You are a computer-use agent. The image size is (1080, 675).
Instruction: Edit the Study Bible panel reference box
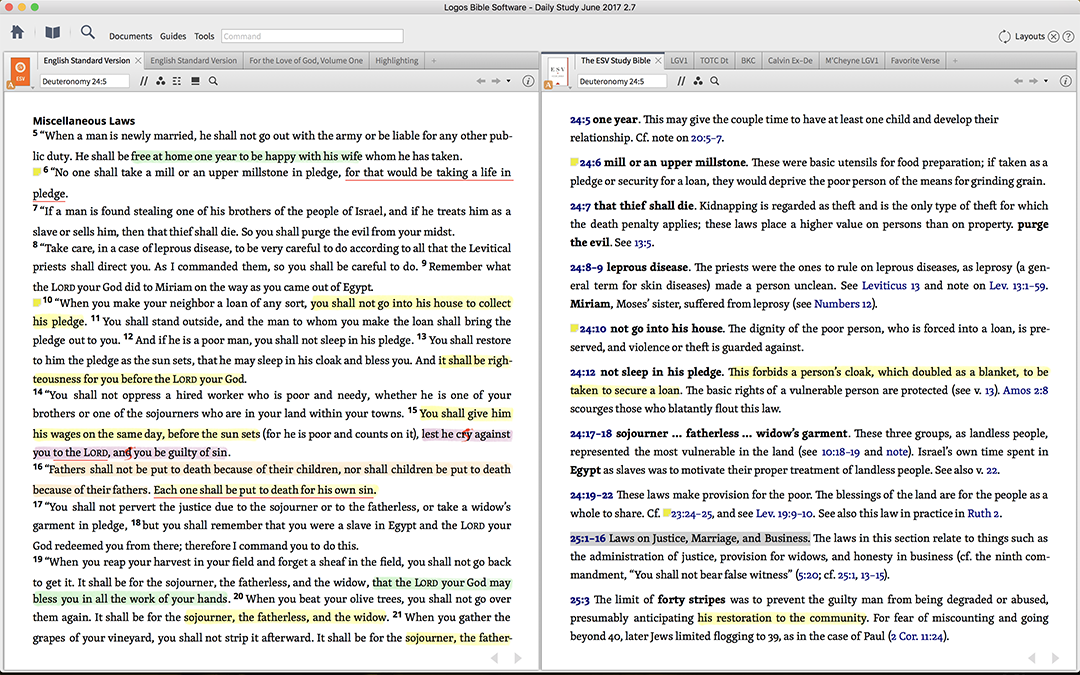click(x=622, y=81)
